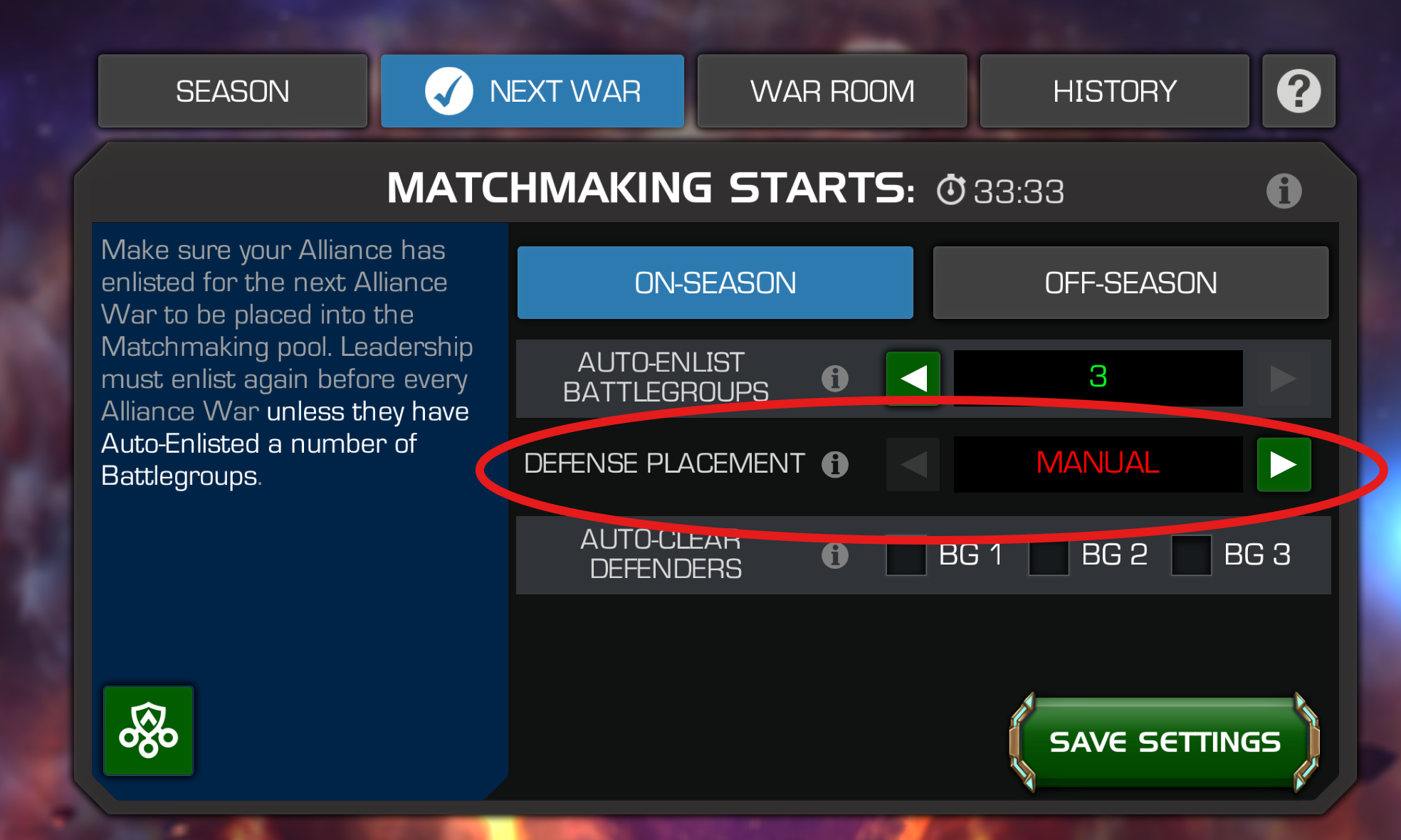Click the blue checkmark icon on Next War
Image resolution: width=1401 pixels, height=840 pixels.
[448, 91]
